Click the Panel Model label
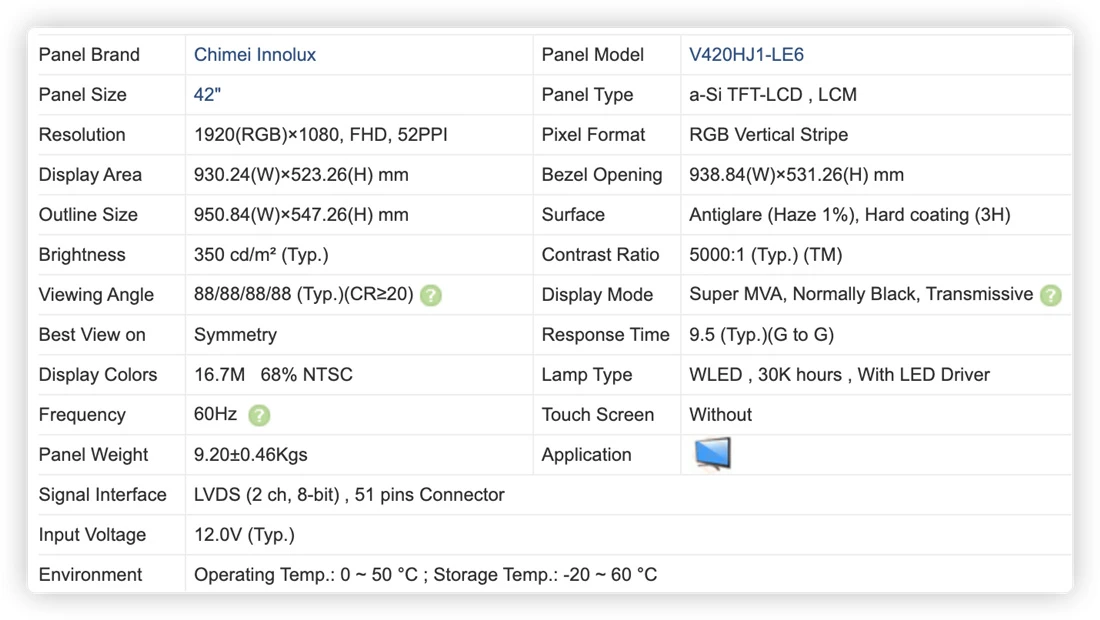Image resolution: width=1100 pixels, height=620 pixels. pyautogui.click(x=592, y=55)
